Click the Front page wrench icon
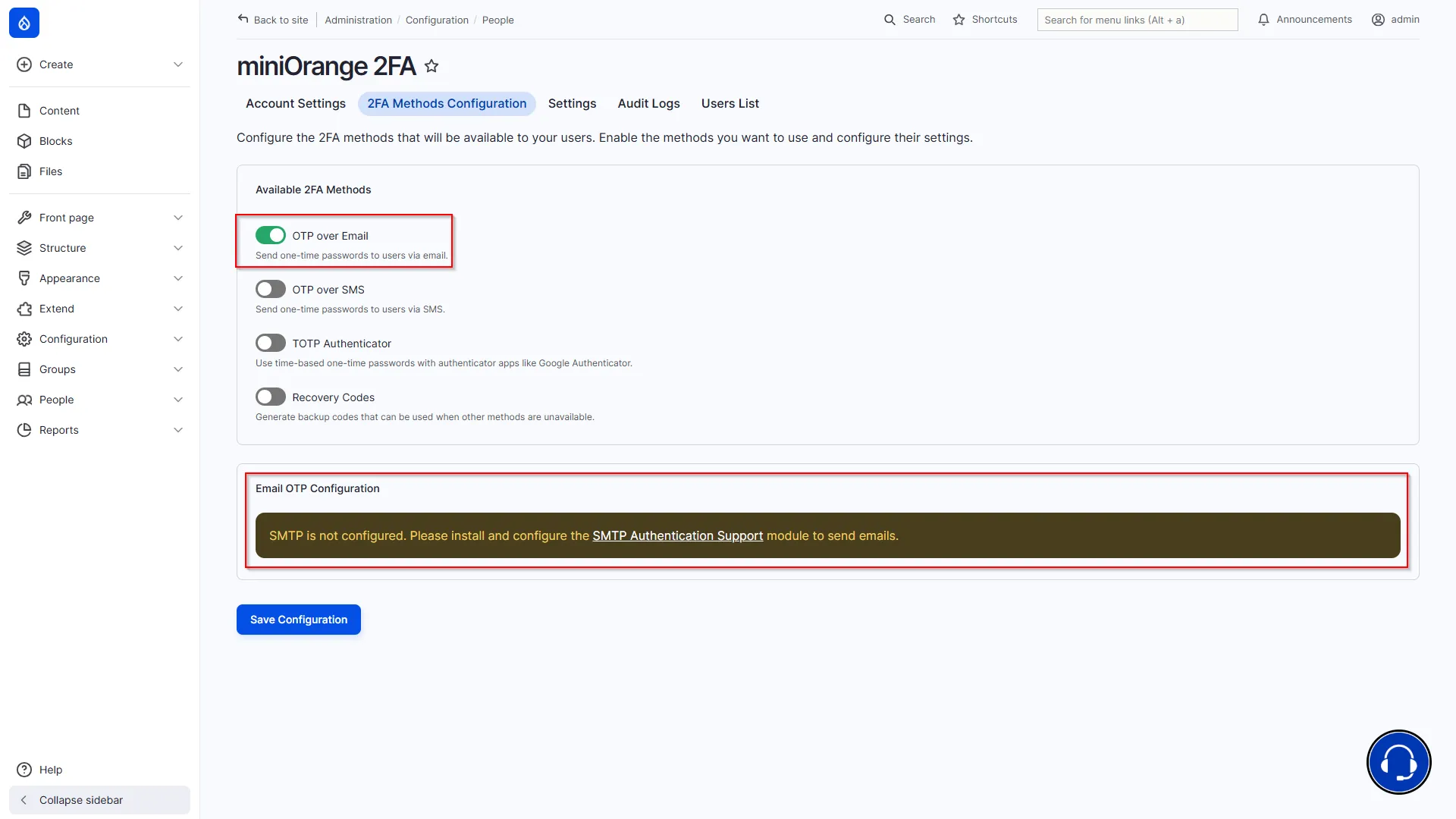The image size is (1456, 819). 24,218
